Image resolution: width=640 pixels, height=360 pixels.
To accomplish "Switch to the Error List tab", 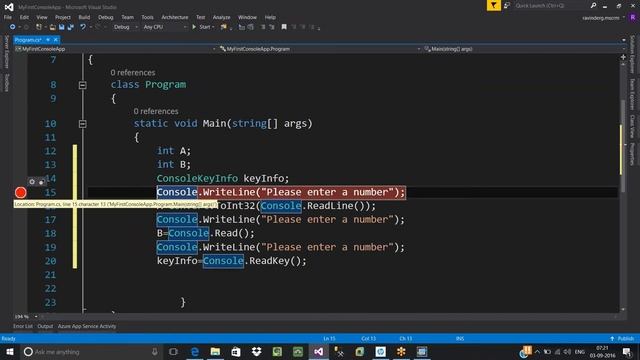I will click(x=23, y=326).
